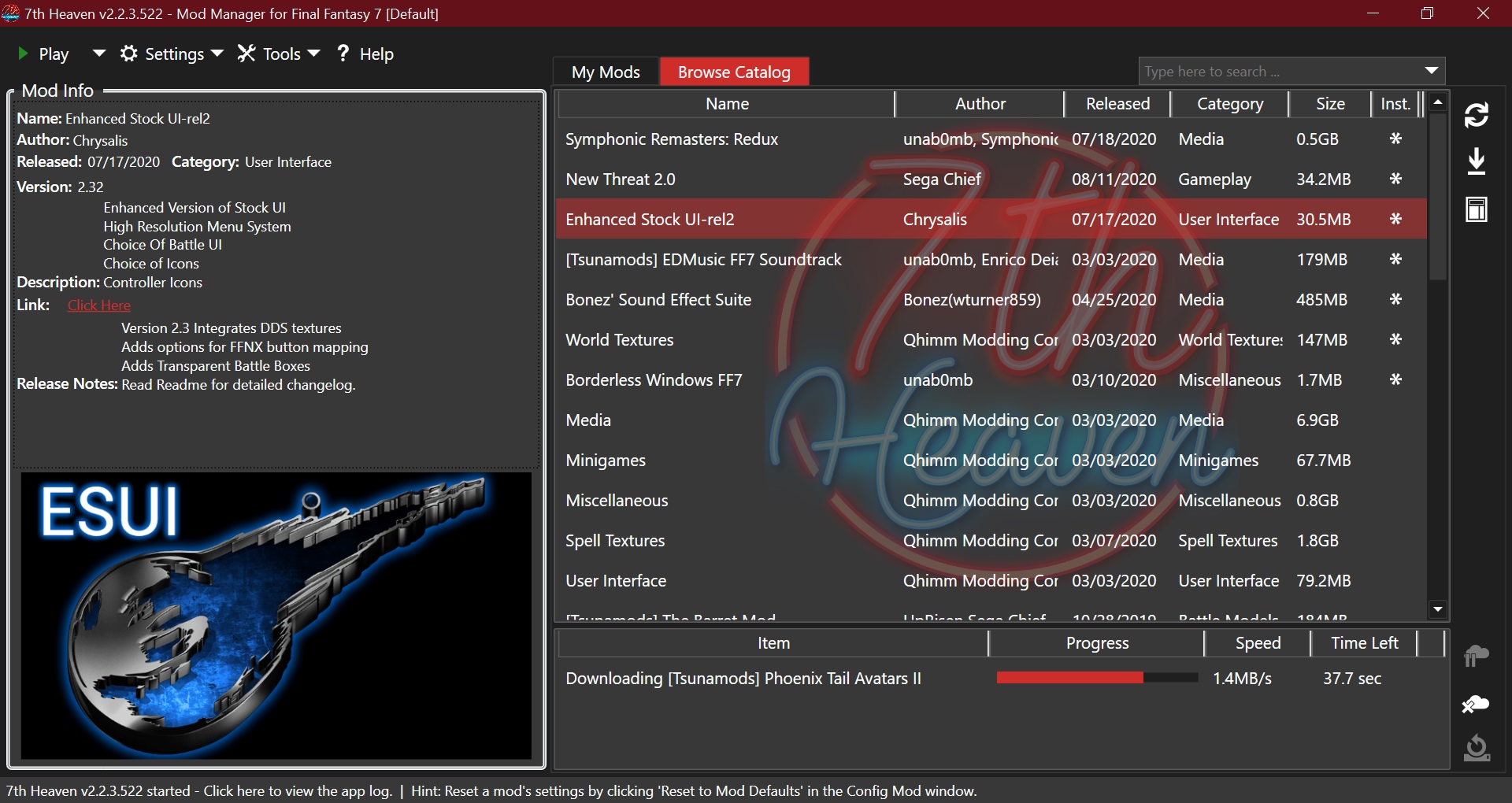This screenshot has height=803, width=1512.
Task: Click the refresh catalog icon
Action: tap(1477, 115)
